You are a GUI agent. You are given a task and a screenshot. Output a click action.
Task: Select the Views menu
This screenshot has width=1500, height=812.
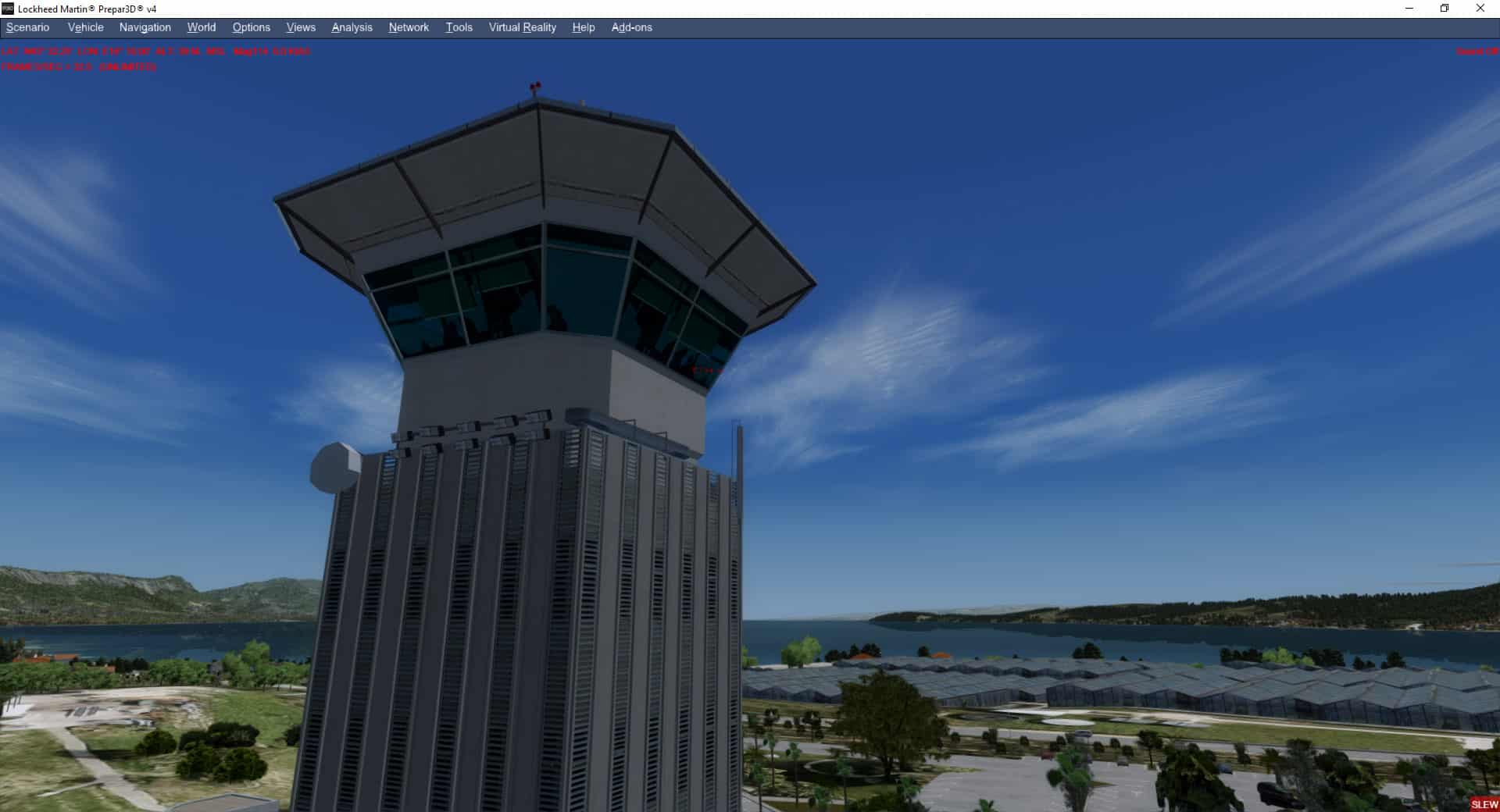point(301,27)
